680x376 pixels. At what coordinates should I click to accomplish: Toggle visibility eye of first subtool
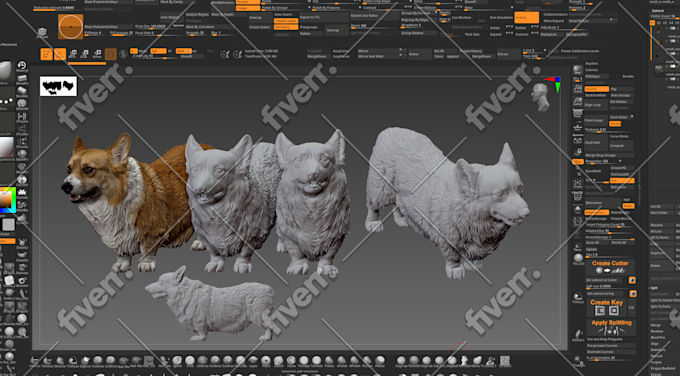coord(673,29)
